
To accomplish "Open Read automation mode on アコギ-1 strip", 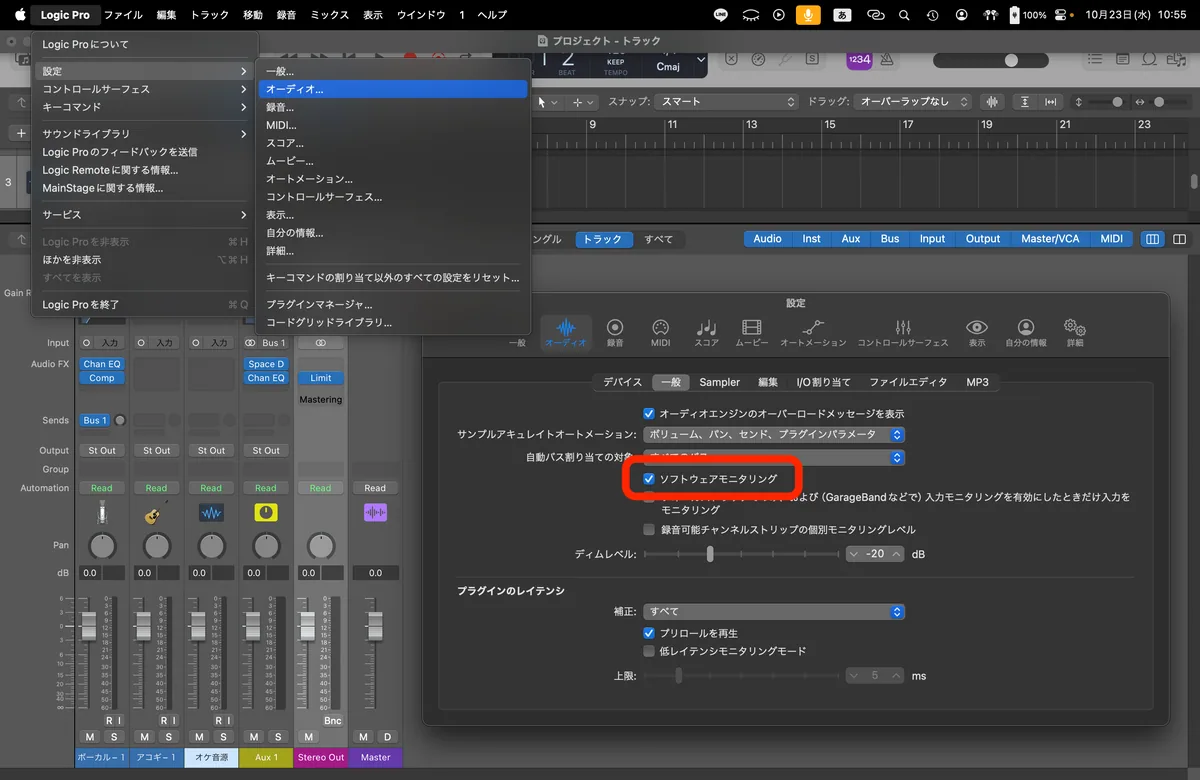I will point(156,488).
